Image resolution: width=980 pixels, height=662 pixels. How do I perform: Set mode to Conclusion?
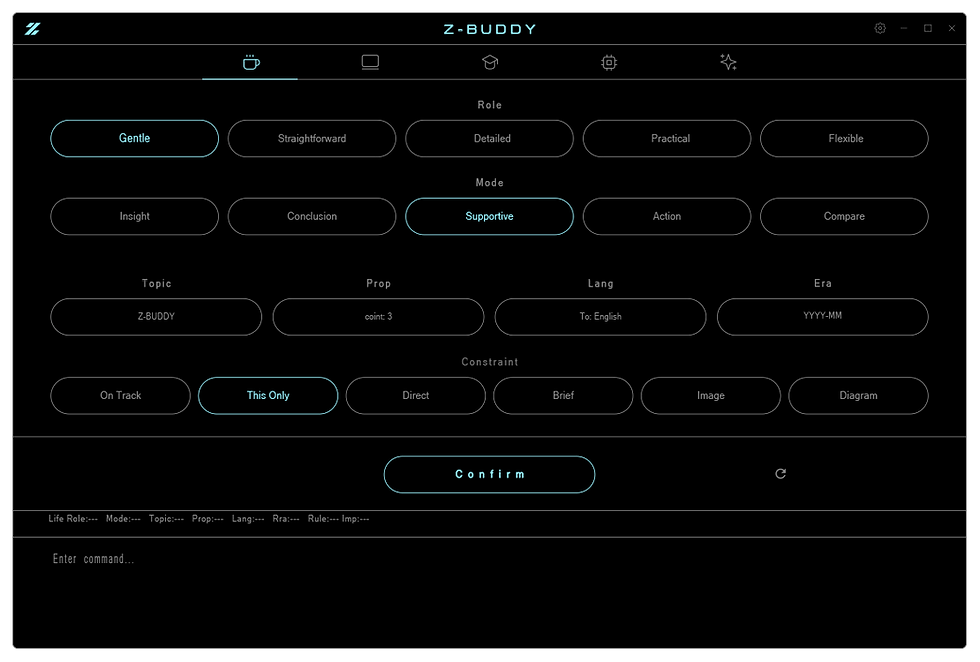(x=312, y=216)
